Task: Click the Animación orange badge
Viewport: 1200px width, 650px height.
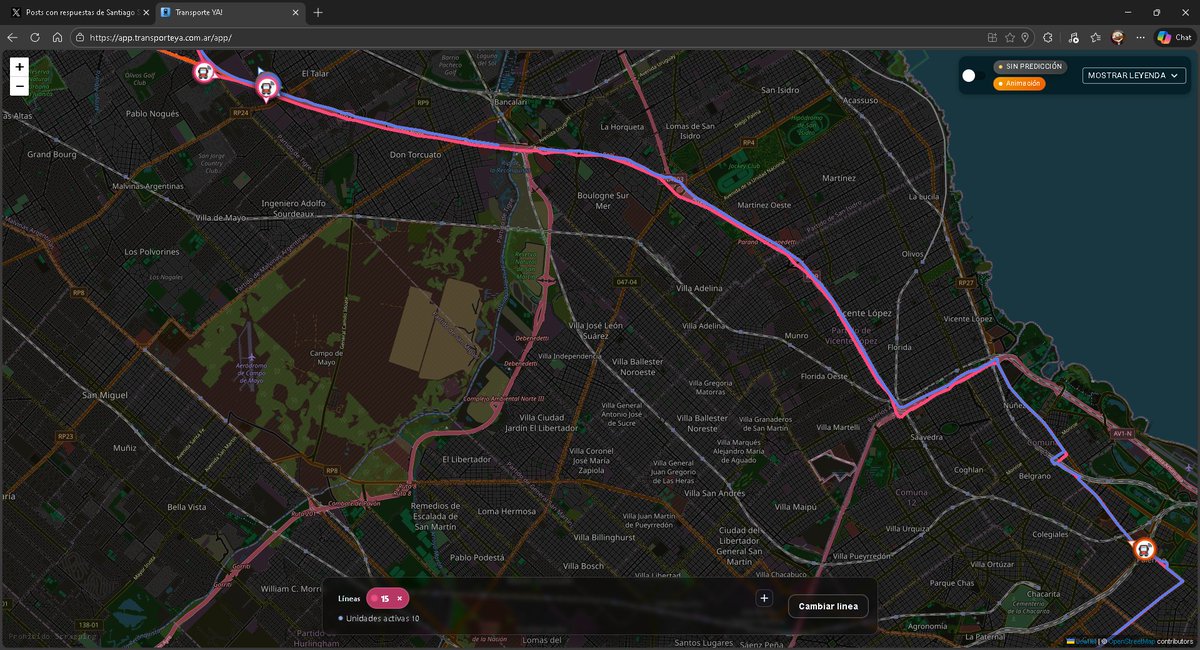Action: [x=1019, y=83]
